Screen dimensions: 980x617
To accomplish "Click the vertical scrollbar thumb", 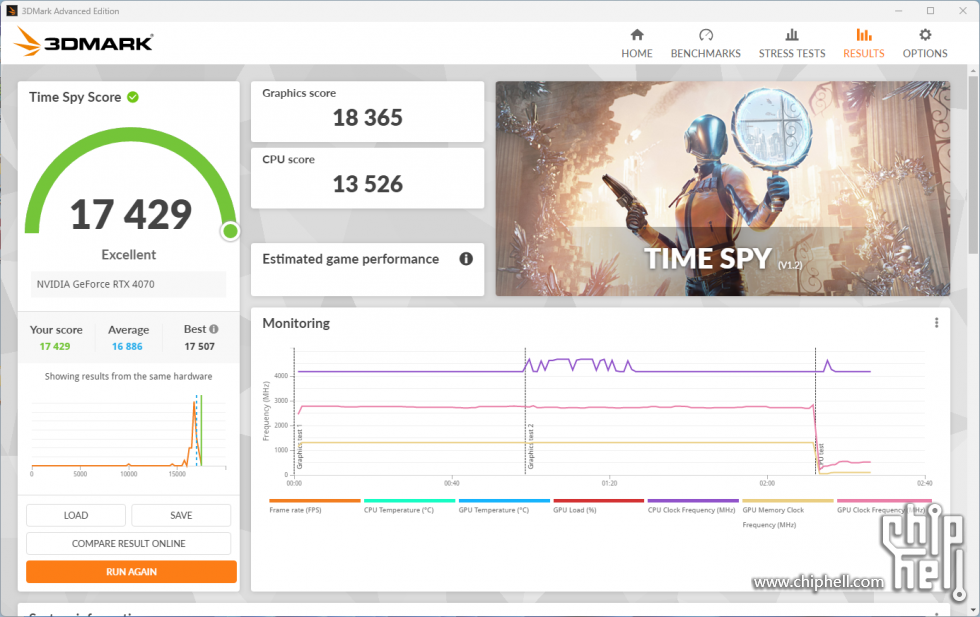I will pyautogui.click(x=972, y=166).
